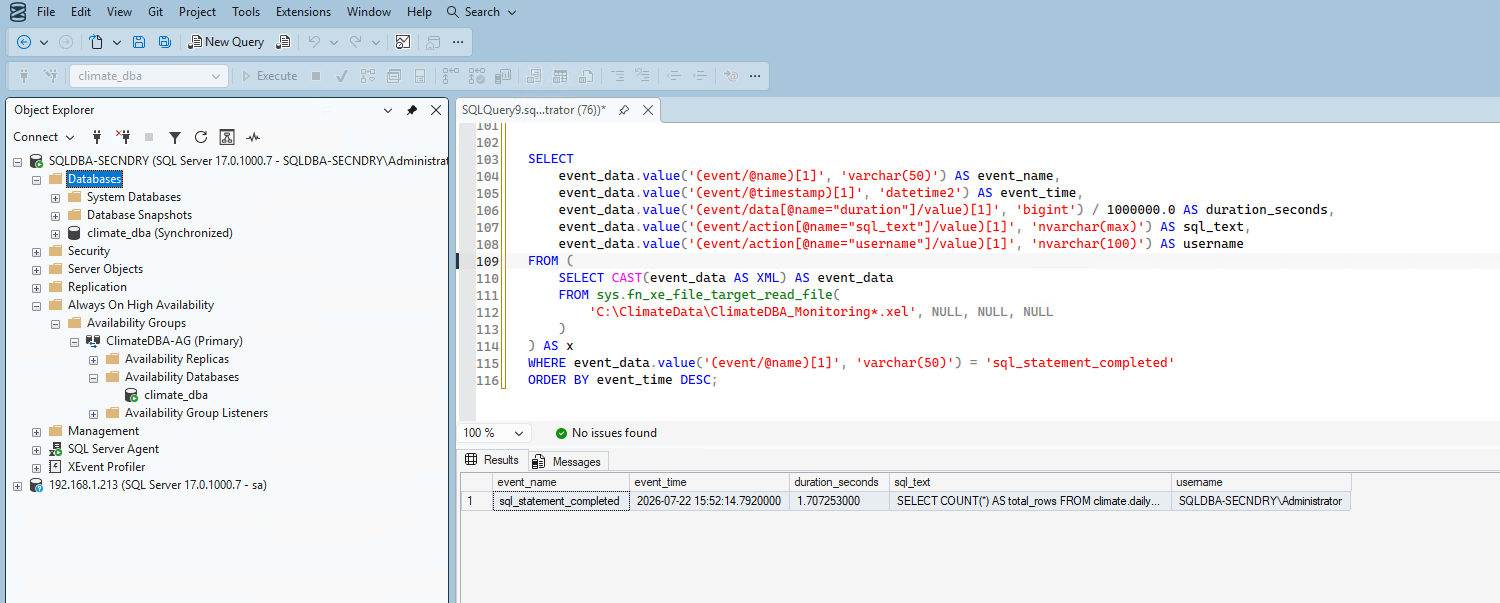Open the Extensions menu
Viewport: 1500px width, 603px height.
pos(303,12)
